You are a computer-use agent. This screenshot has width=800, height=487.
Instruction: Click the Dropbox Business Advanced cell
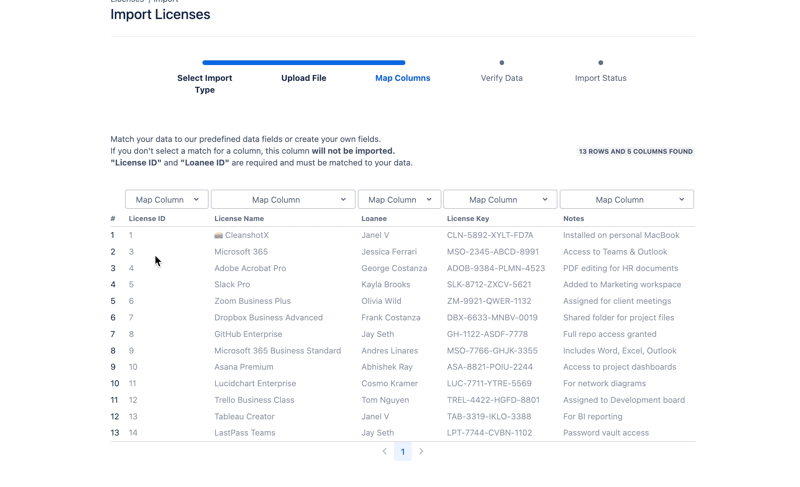268,317
